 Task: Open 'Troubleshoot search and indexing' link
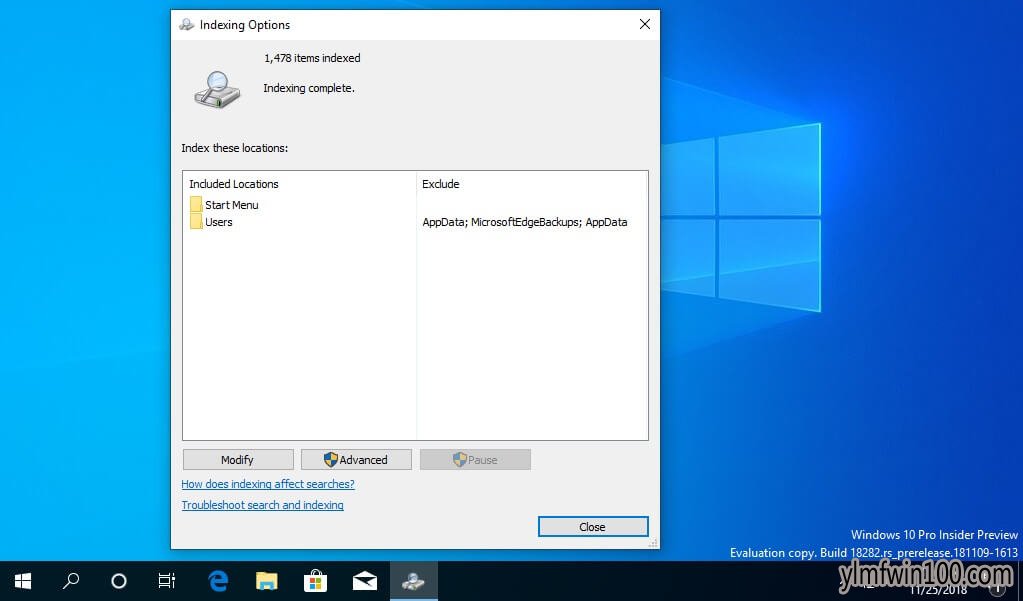[x=262, y=505]
